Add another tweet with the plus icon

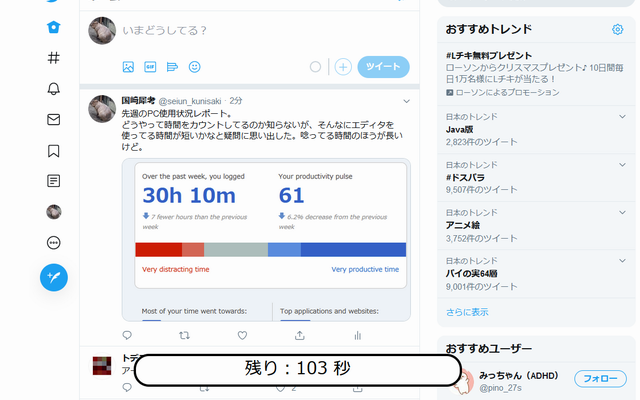(343, 67)
